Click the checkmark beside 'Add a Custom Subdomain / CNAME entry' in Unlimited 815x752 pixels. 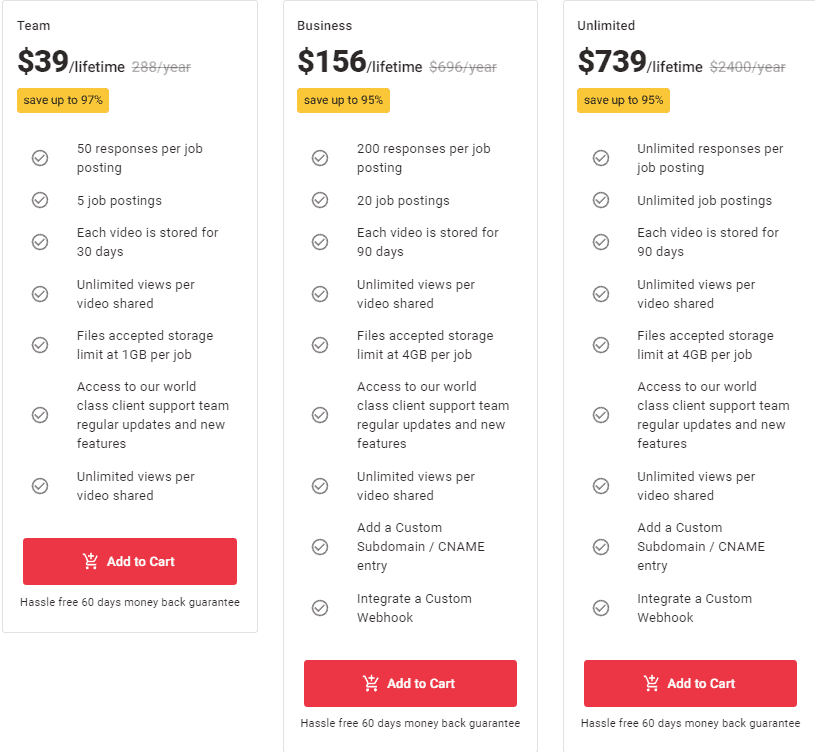coord(601,547)
